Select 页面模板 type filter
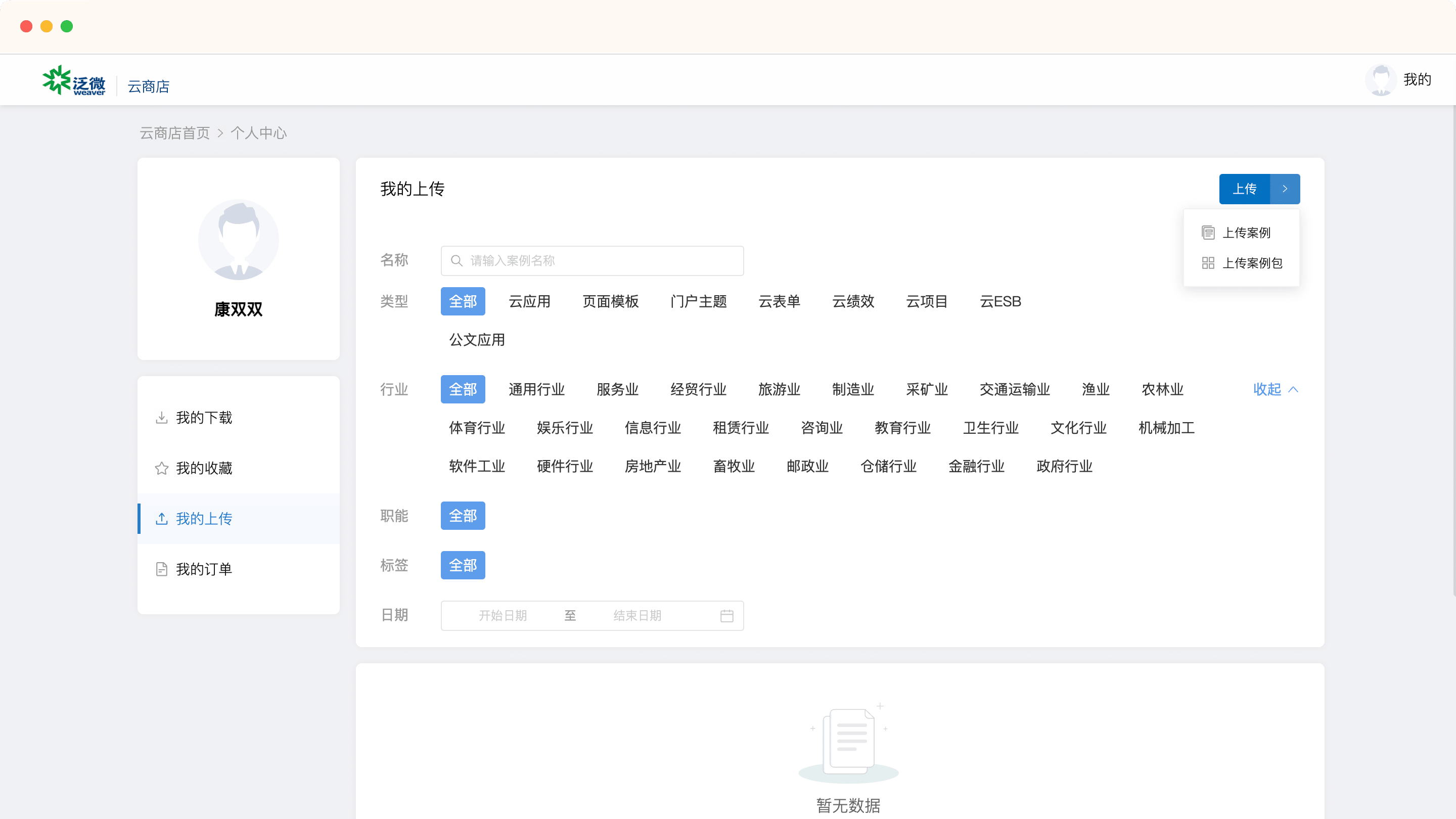Viewport: 1456px width, 819px height. (x=610, y=301)
